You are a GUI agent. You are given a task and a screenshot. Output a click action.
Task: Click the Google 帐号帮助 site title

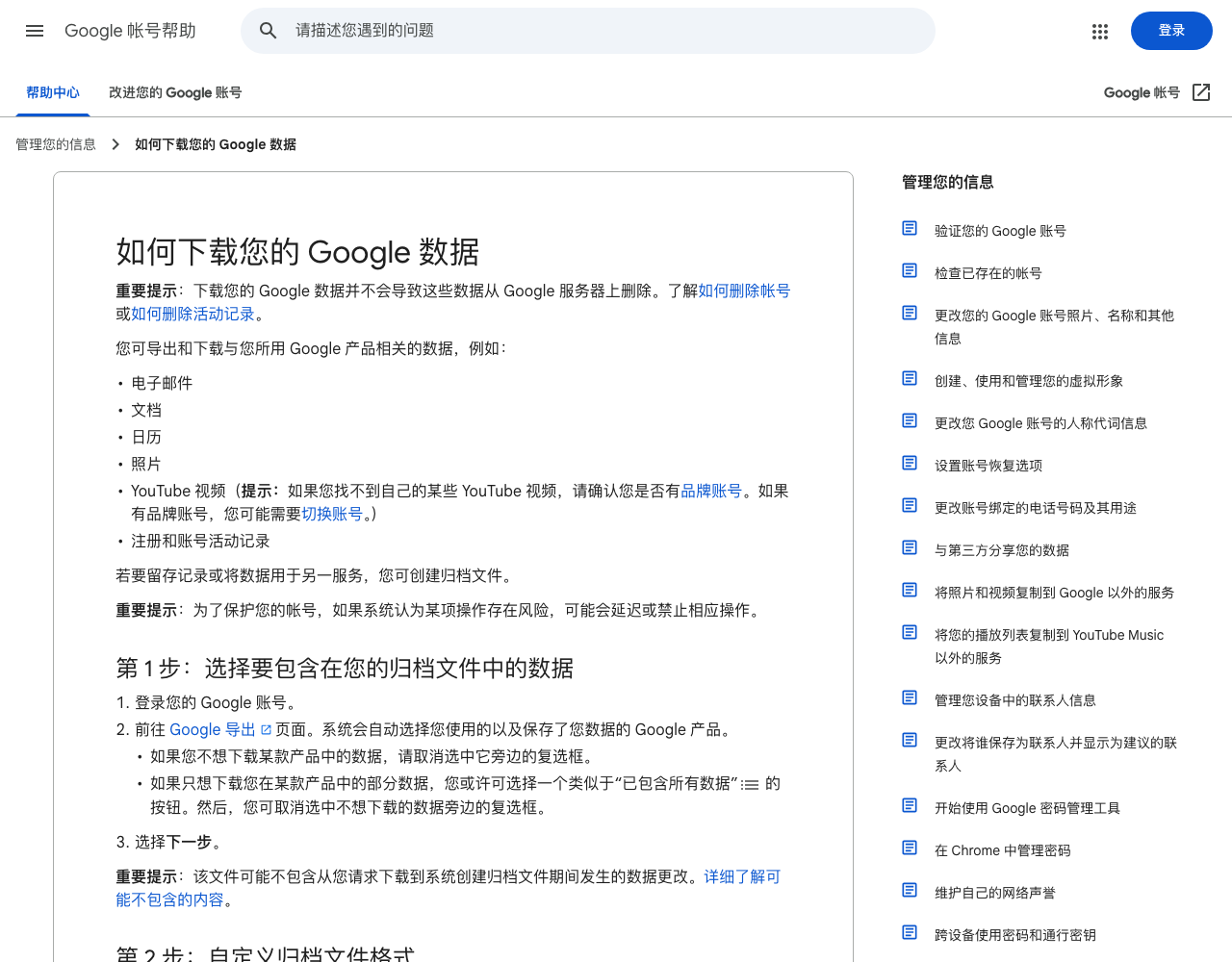(x=130, y=31)
